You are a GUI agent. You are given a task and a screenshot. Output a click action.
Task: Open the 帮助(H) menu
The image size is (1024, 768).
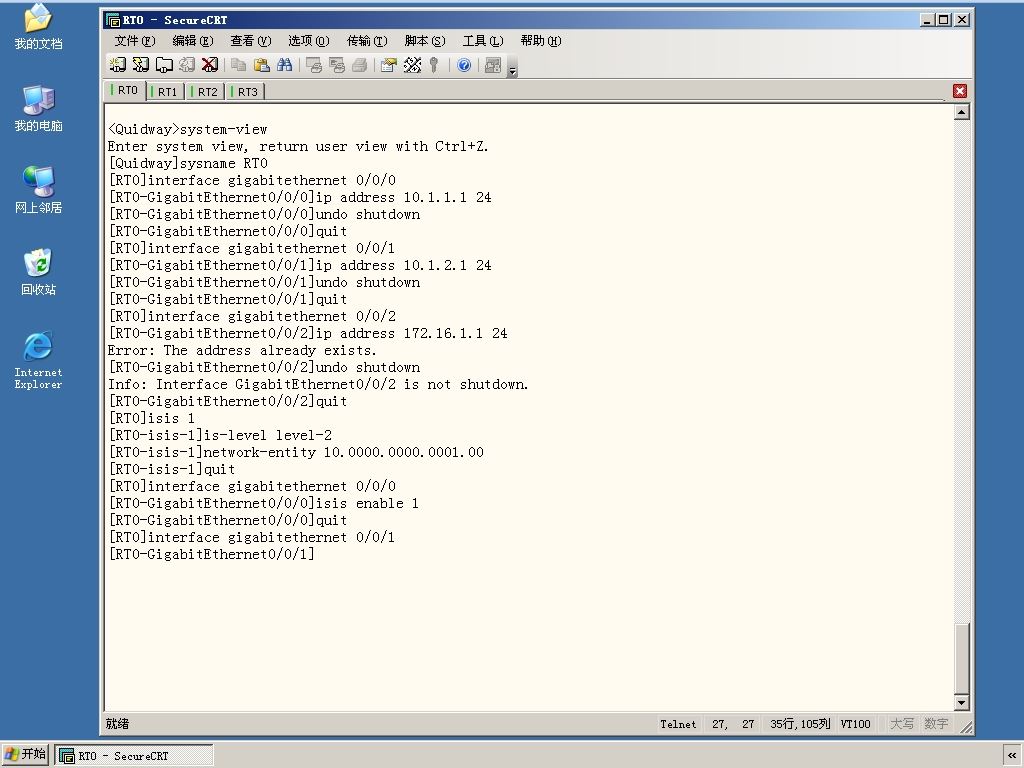[x=541, y=40]
